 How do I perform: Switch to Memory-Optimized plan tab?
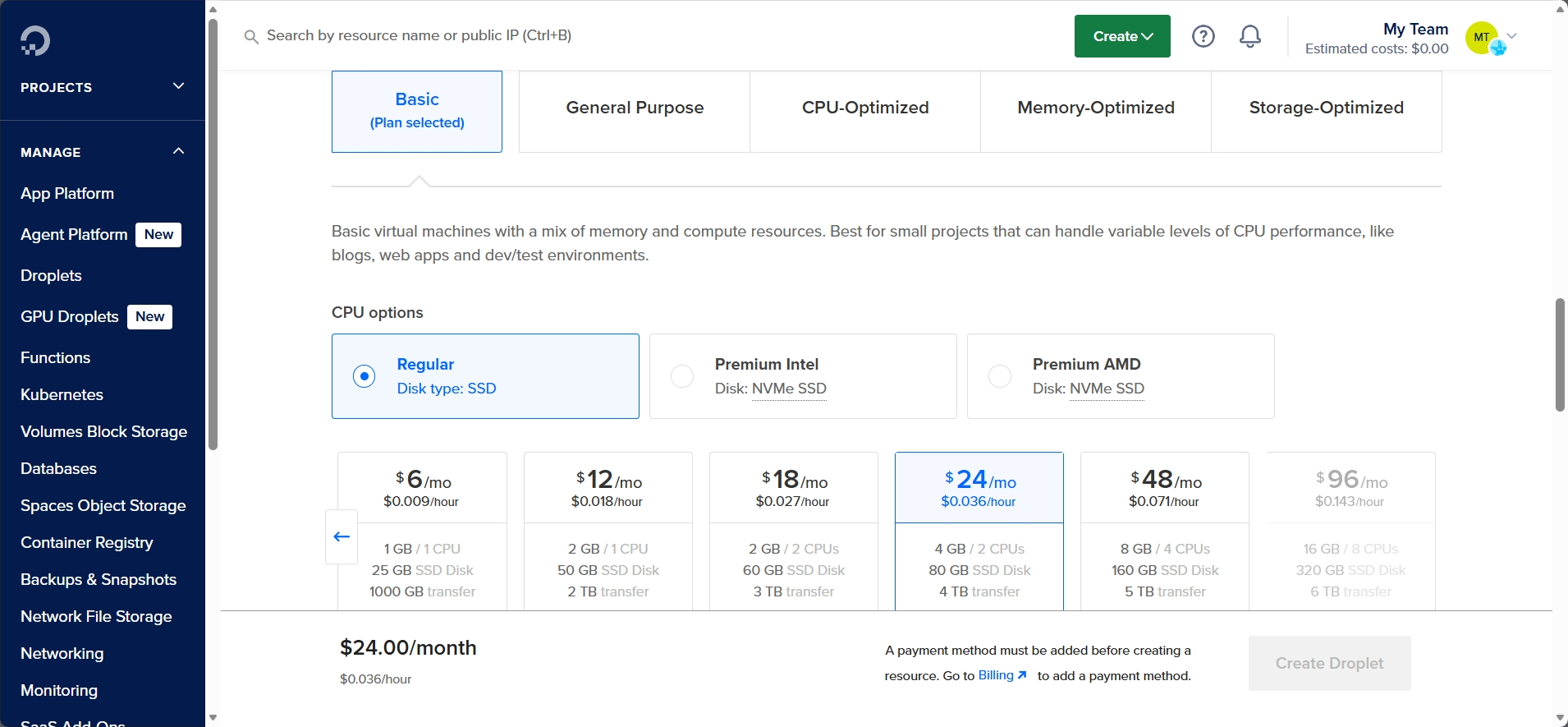pyautogui.click(x=1096, y=111)
